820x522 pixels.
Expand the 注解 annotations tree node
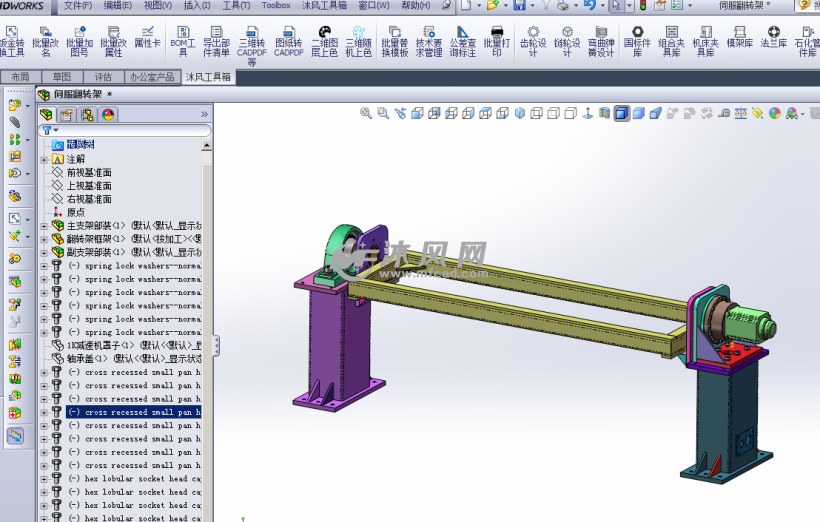[x=44, y=159]
